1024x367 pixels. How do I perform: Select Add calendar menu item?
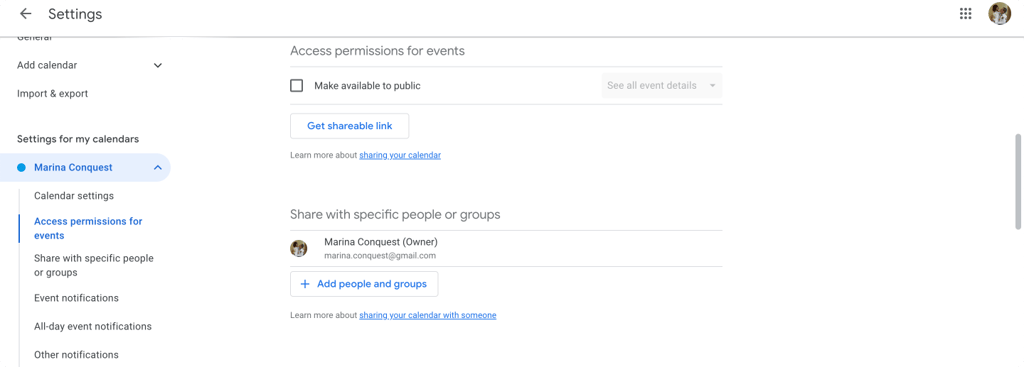click(47, 65)
